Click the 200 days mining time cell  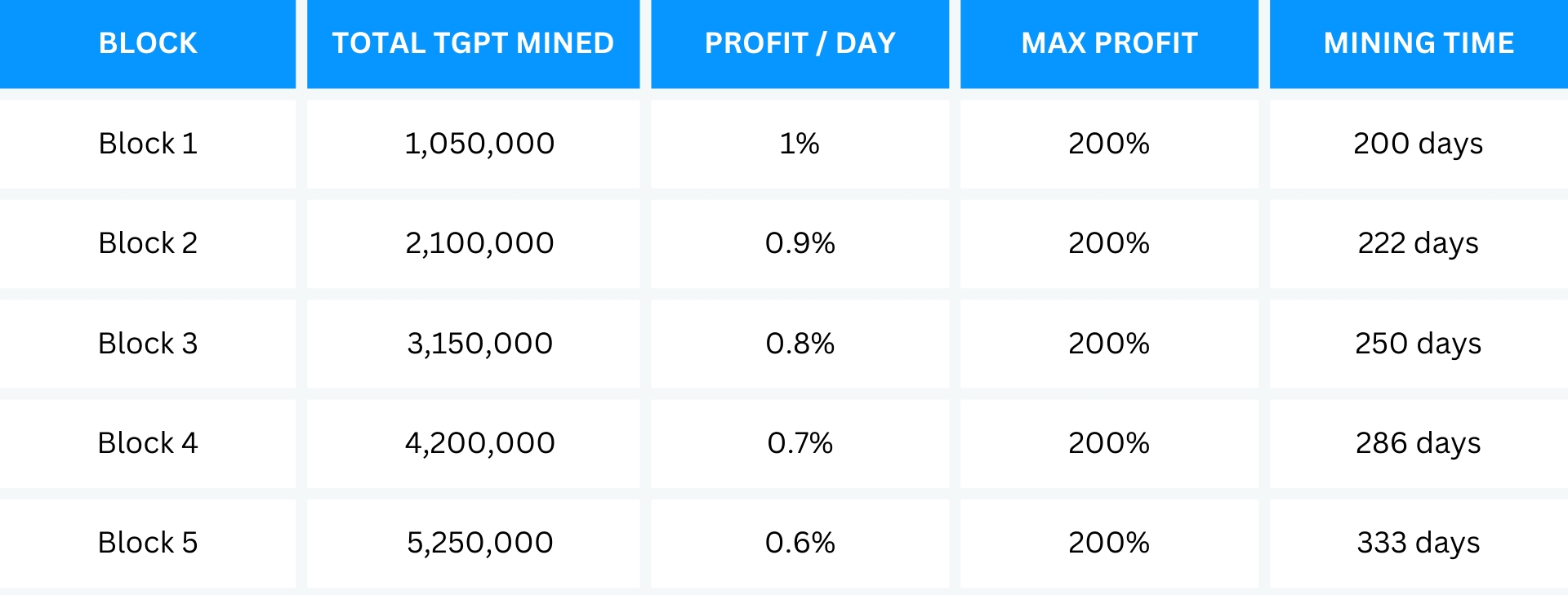1418,144
